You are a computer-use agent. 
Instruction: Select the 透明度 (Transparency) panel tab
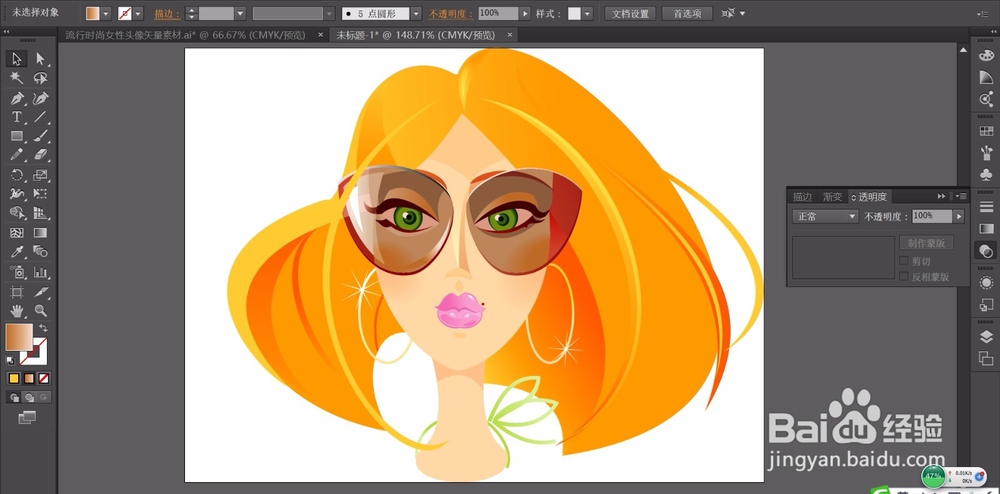[x=871, y=197]
